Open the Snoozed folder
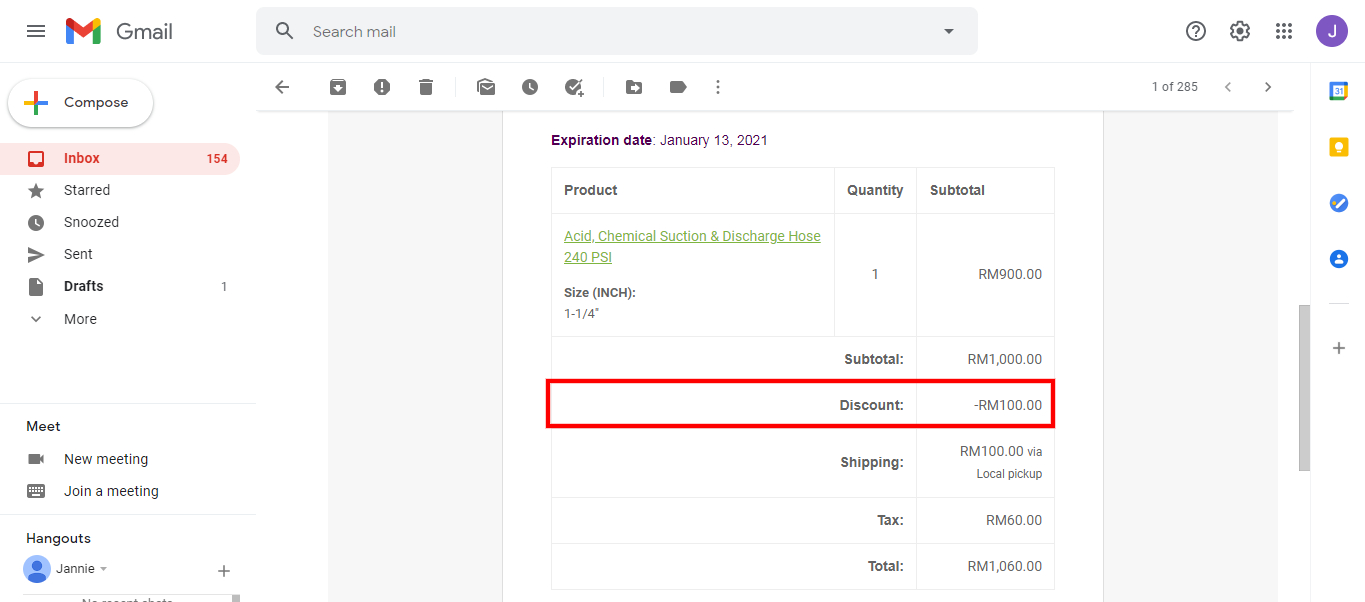1365x602 pixels. click(120, 222)
